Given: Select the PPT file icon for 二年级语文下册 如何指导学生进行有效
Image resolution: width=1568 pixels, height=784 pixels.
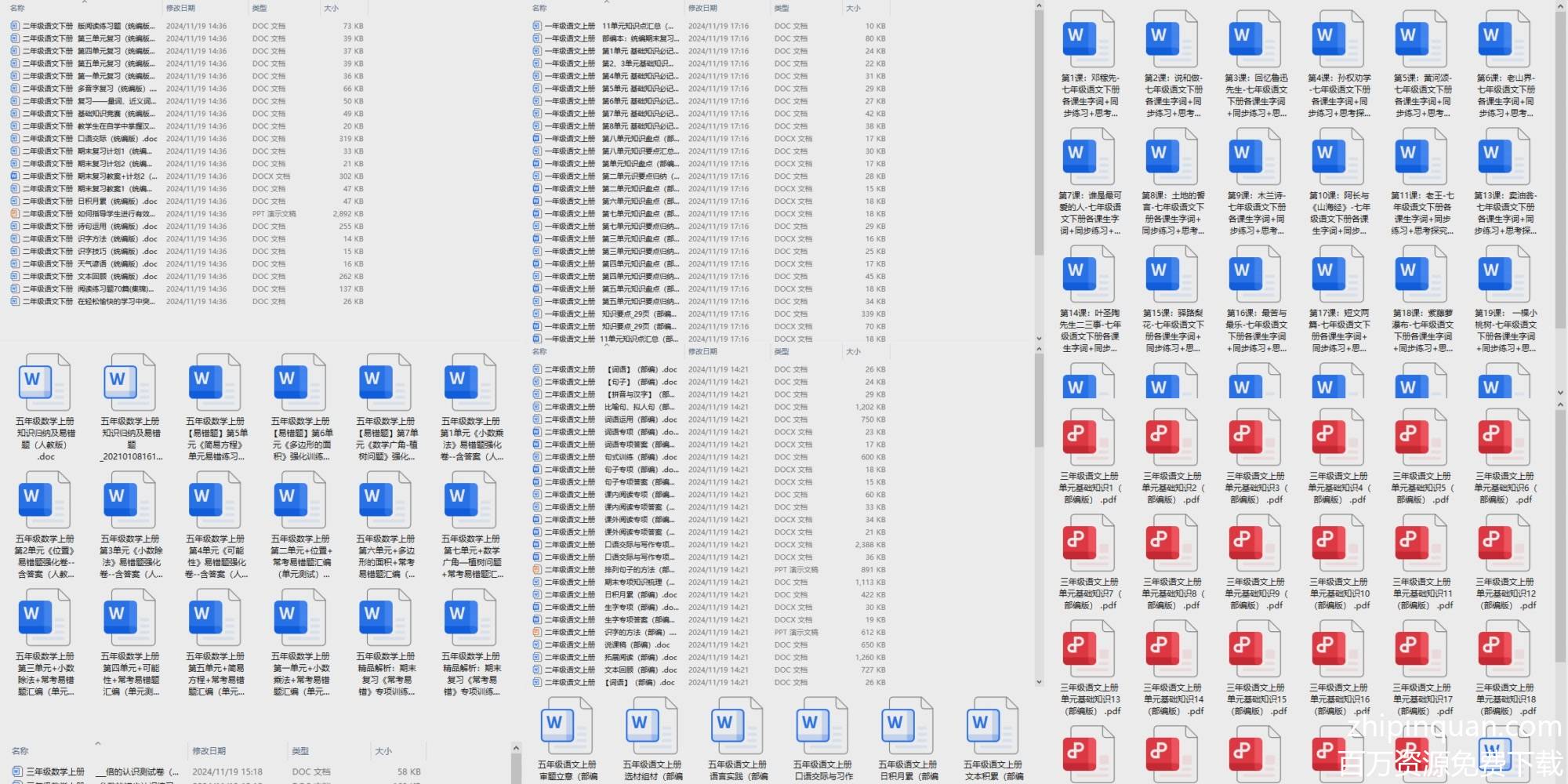Looking at the screenshot, I should 15,213.
